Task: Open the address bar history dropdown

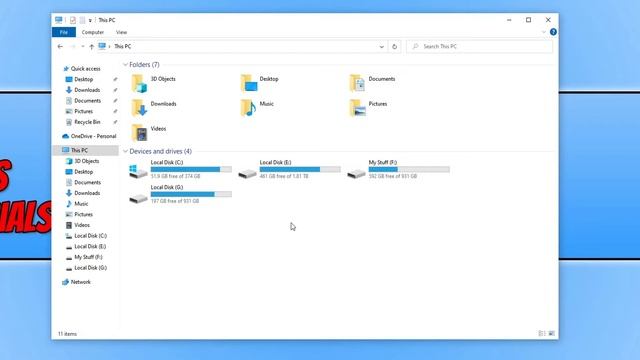Action: coord(382,47)
